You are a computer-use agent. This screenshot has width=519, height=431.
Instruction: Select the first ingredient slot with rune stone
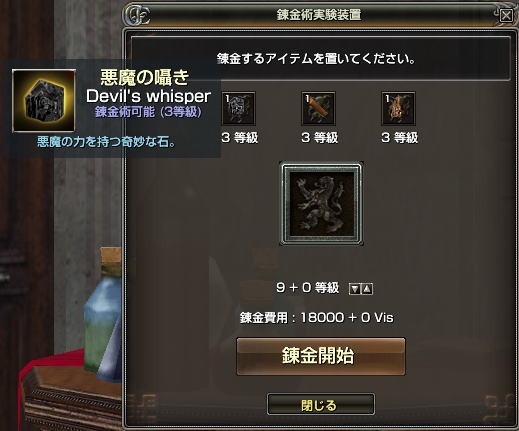click(x=238, y=109)
